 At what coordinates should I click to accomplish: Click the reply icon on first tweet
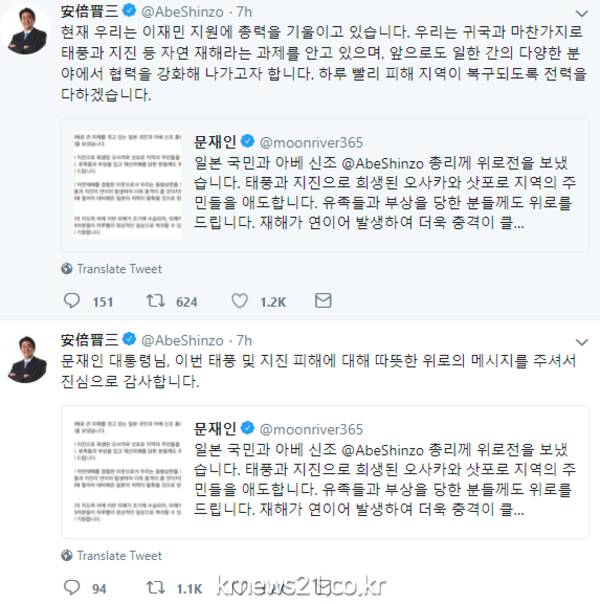tap(72, 301)
